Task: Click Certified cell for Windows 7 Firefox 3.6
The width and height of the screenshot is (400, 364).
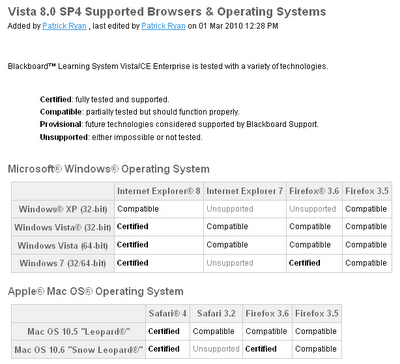Action: pos(314,263)
